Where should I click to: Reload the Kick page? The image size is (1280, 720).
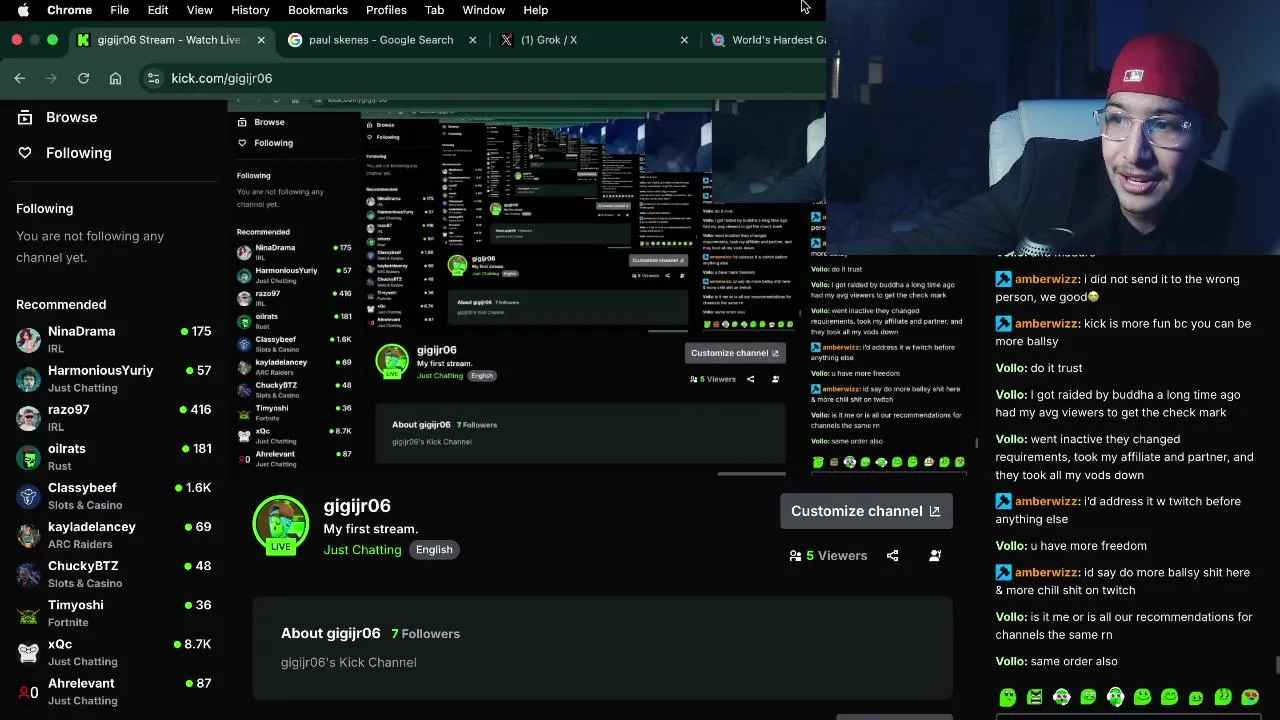click(84, 78)
